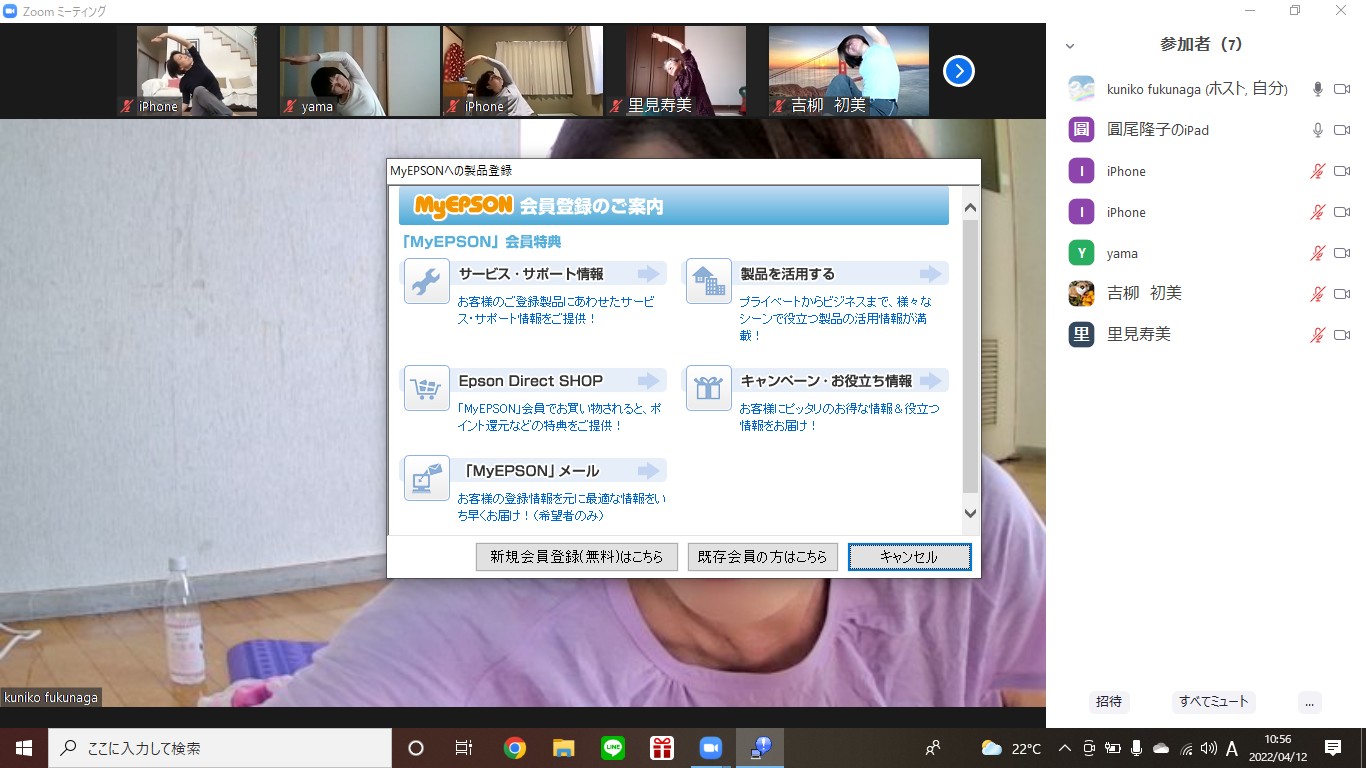
Task: Click muted mic icon for 里見寿美
Action: [x=1317, y=335]
